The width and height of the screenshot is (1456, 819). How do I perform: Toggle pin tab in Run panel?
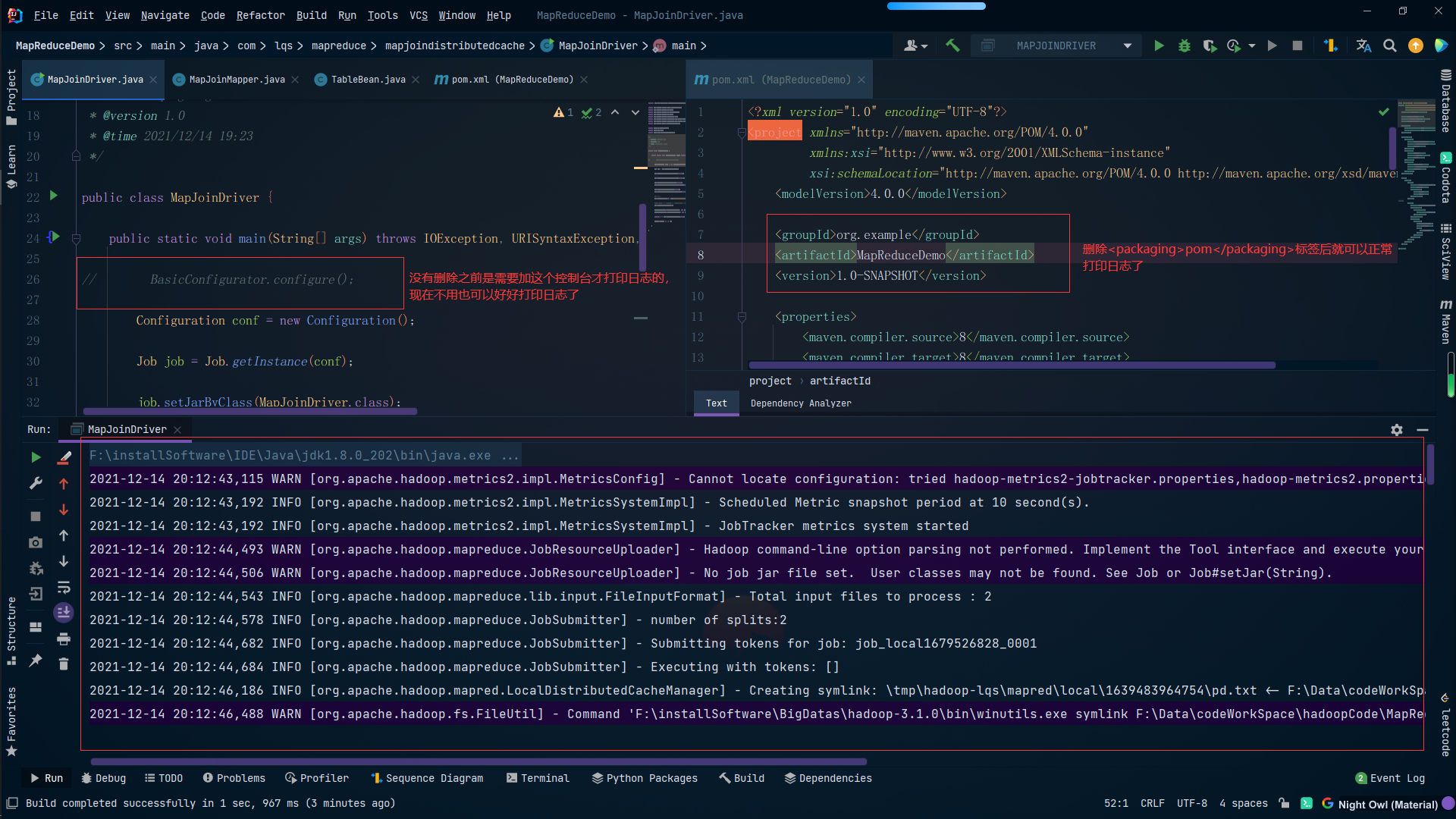[x=36, y=661]
